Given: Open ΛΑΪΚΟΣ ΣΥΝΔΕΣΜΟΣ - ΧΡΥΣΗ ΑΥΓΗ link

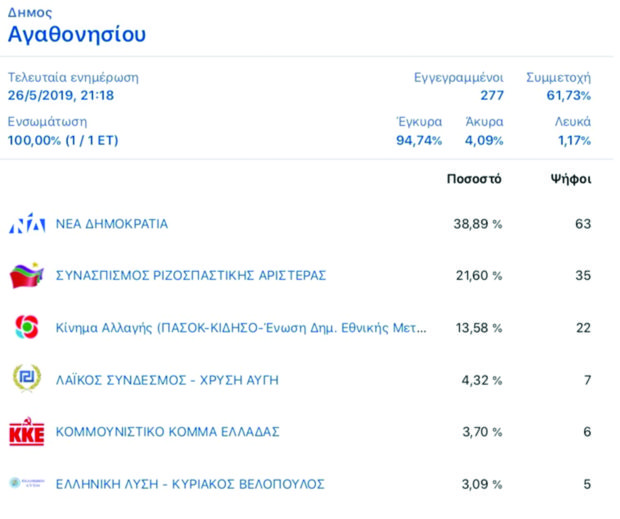Looking at the screenshot, I should 167,380.
